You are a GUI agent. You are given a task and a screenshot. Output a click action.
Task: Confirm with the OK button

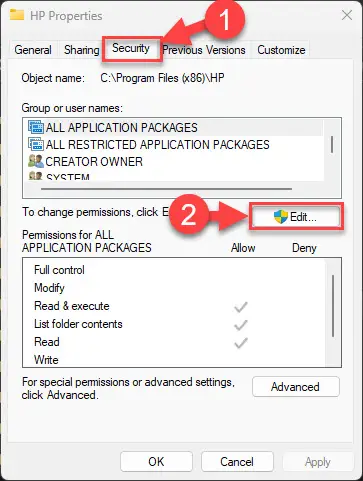156,462
